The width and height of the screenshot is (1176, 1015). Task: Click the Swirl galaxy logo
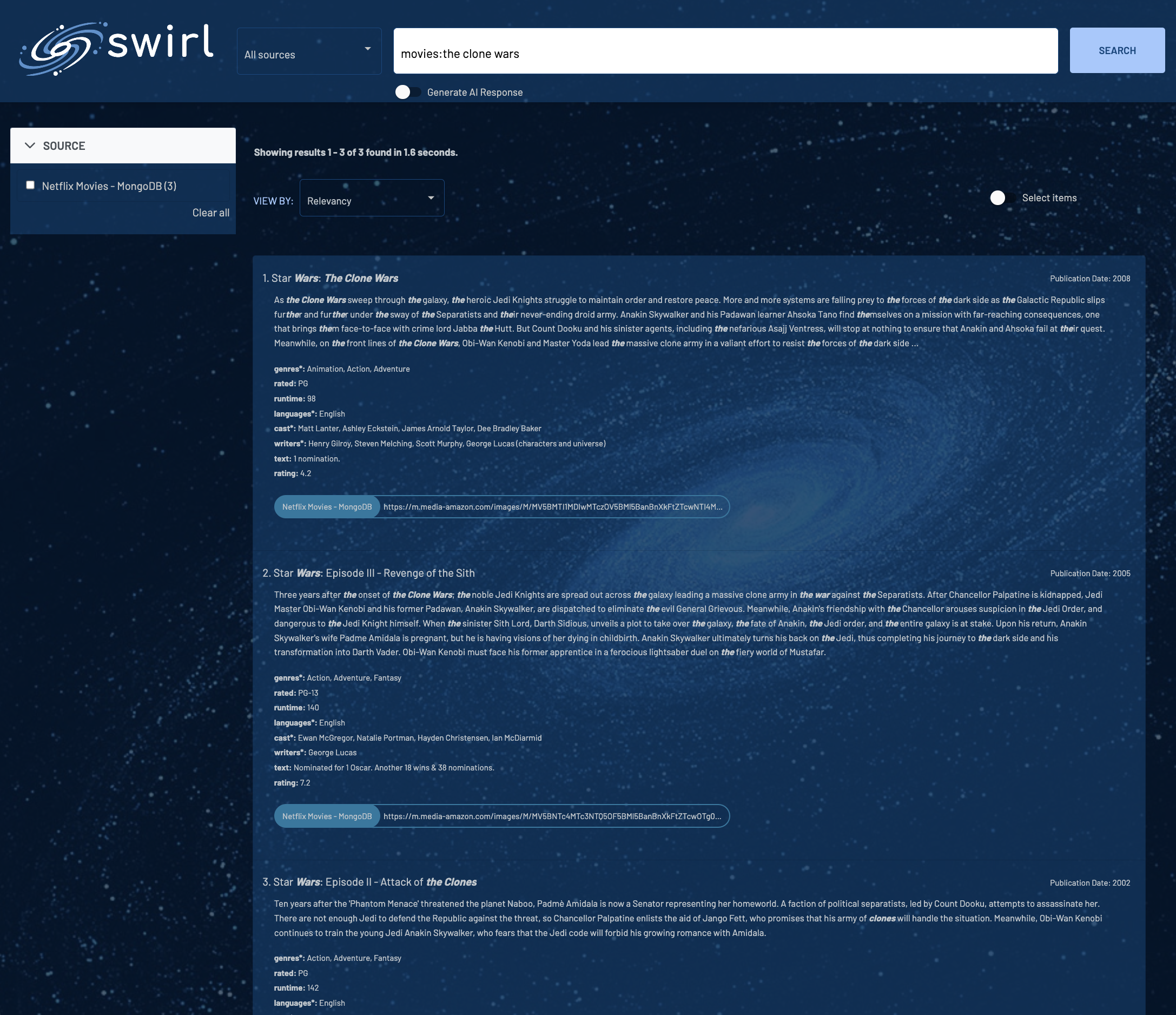click(62, 49)
